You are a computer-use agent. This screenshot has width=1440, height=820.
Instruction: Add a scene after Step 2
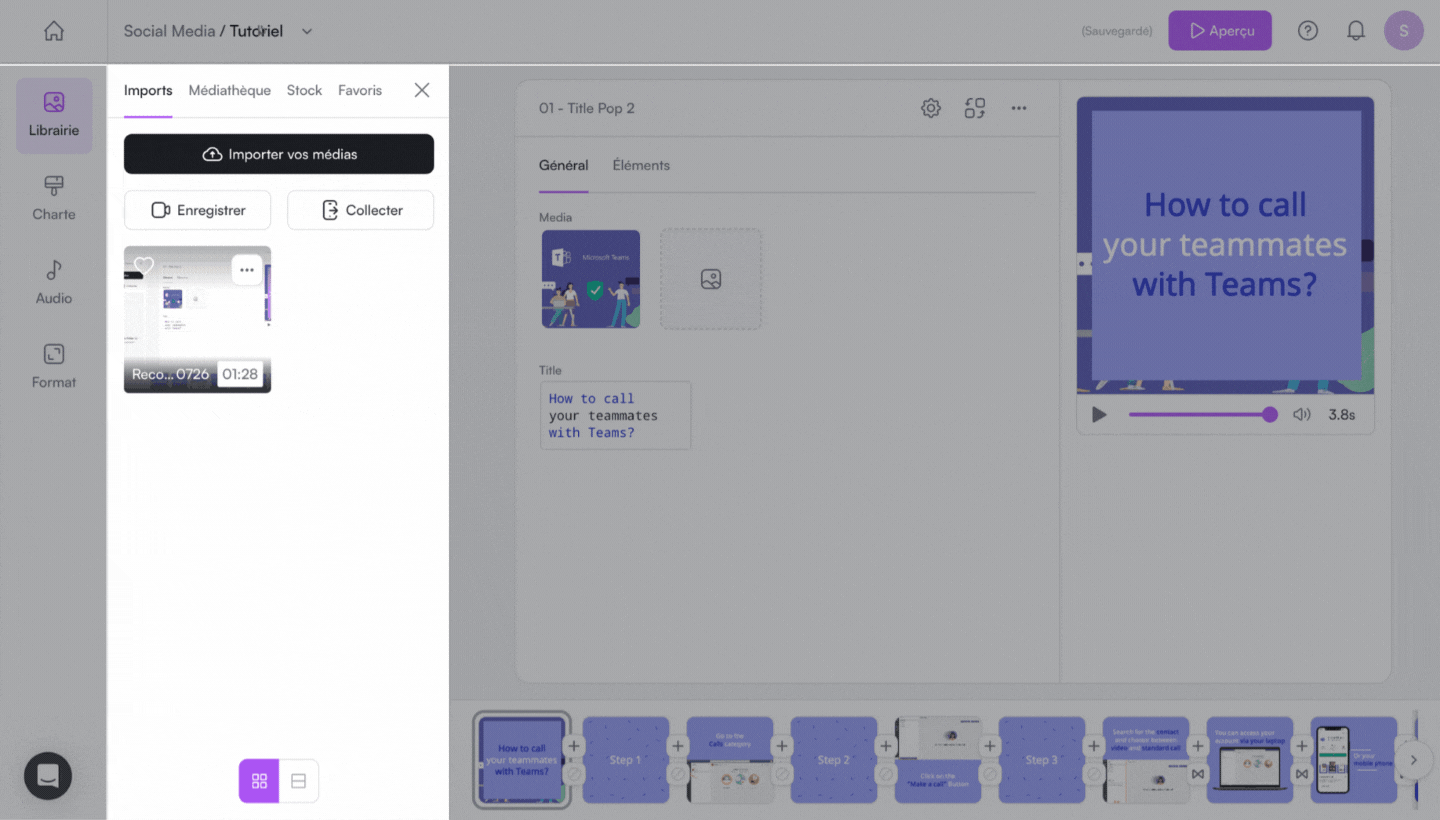[886, 746]
